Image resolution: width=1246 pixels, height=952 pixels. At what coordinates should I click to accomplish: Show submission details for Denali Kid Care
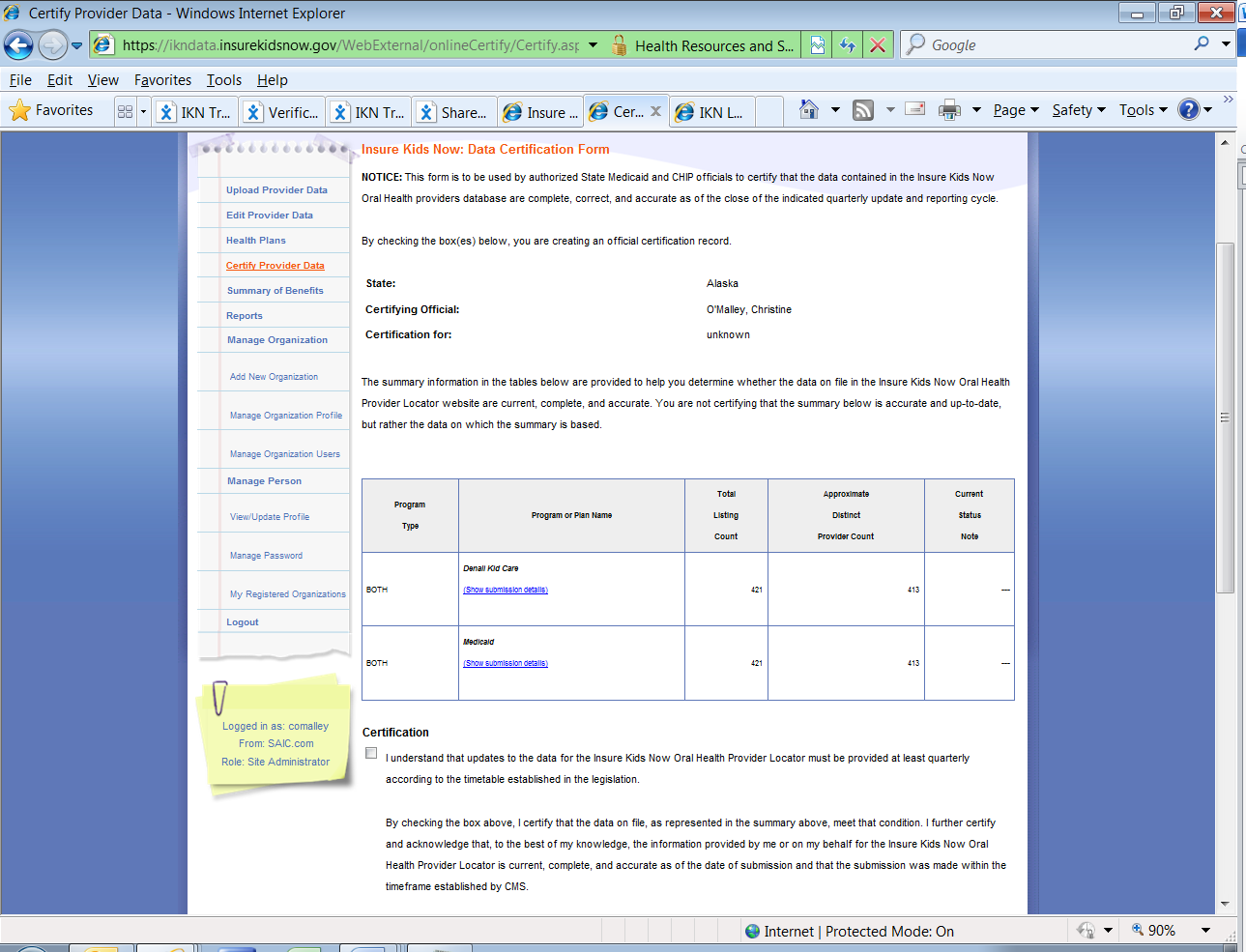click(506, 590)
